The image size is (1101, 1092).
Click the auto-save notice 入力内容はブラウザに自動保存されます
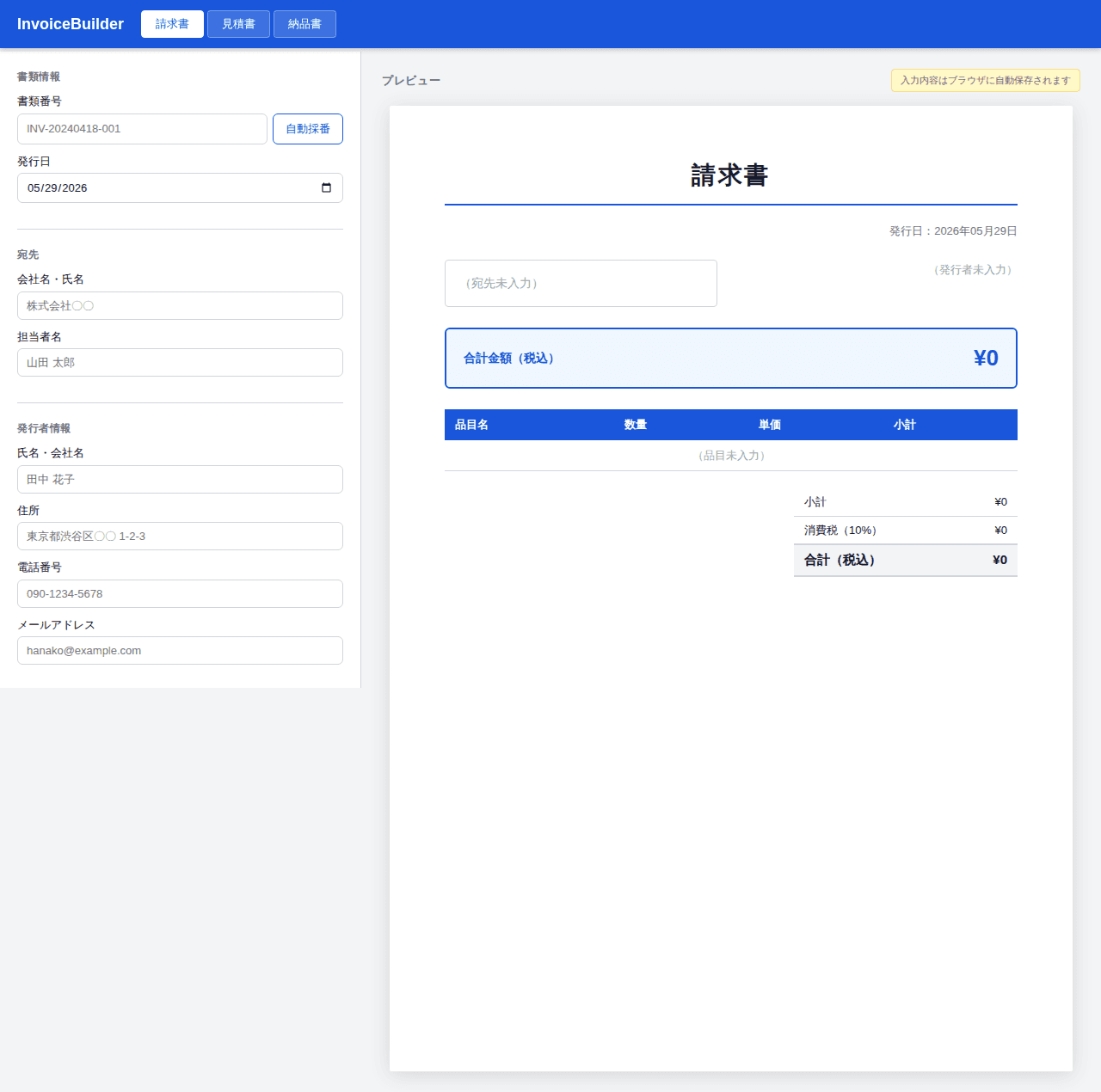coord(986,80)
